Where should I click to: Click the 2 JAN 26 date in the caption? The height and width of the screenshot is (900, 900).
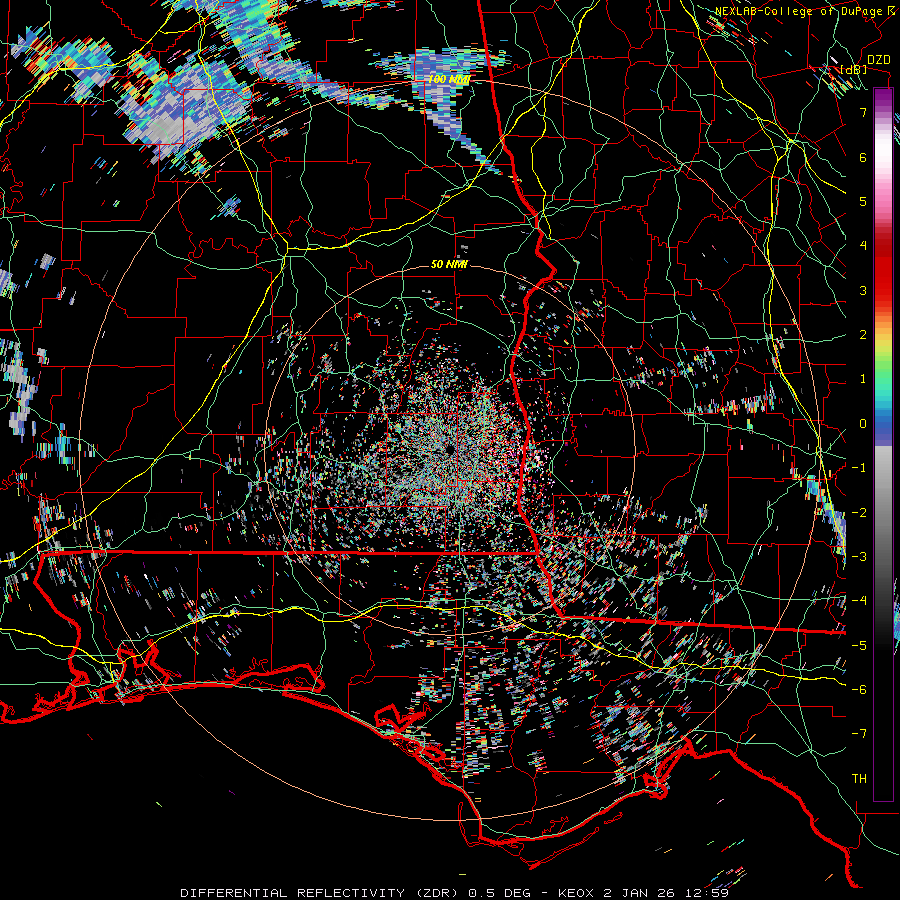[638, 893]
